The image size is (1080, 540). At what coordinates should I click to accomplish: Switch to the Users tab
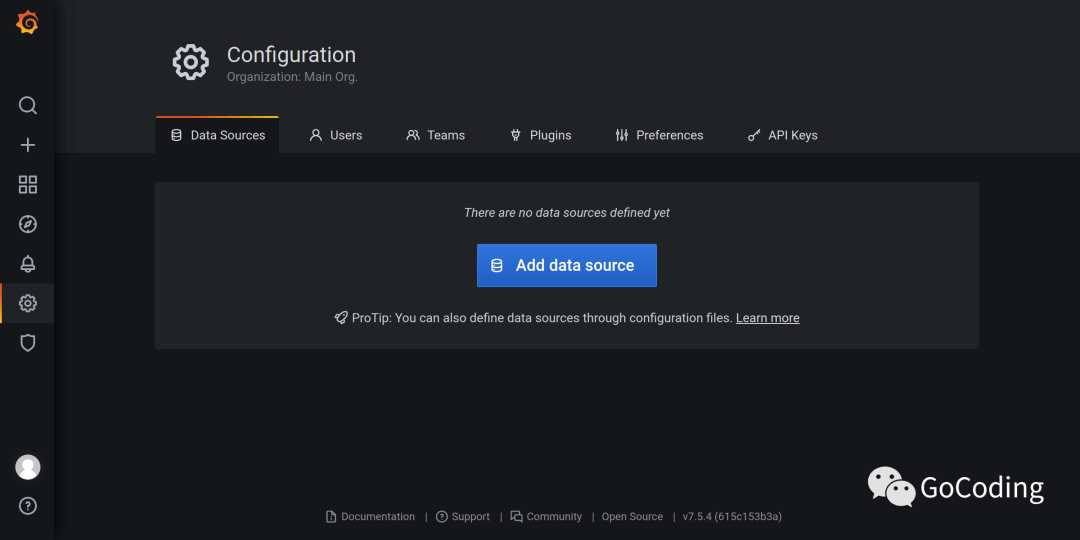coord(336,135)
